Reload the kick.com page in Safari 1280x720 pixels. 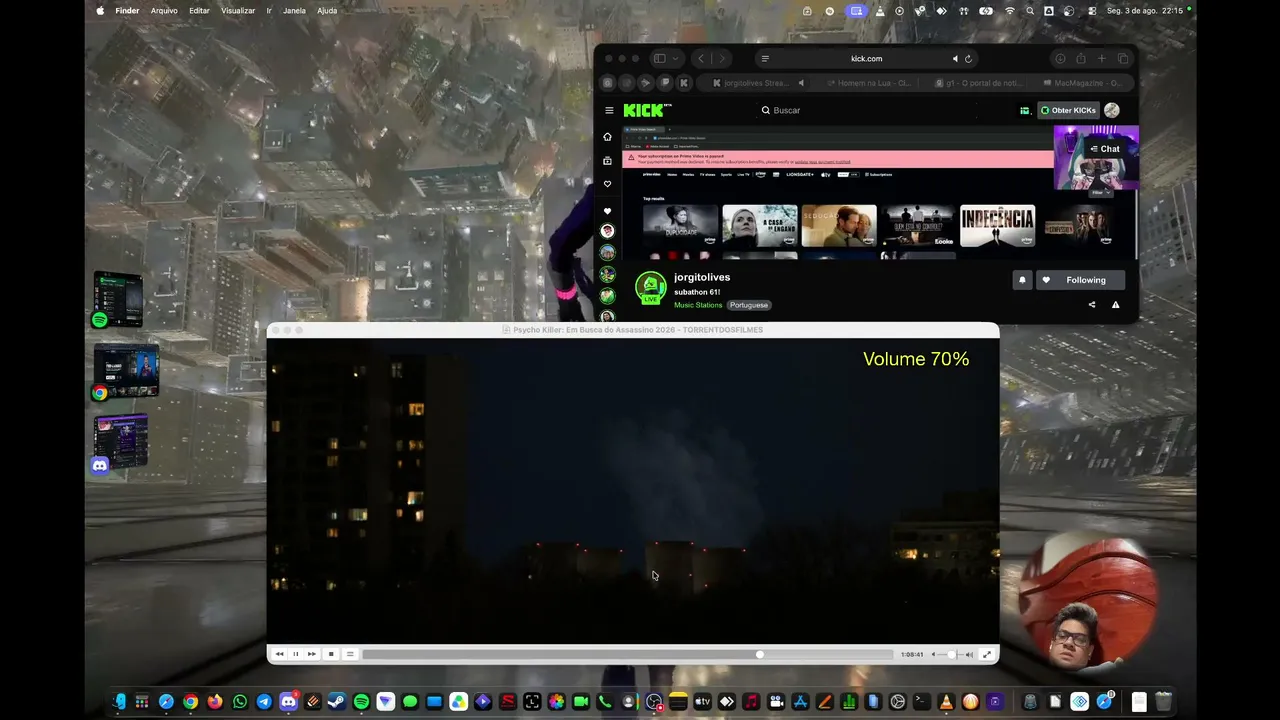click(x=968, y=59)
